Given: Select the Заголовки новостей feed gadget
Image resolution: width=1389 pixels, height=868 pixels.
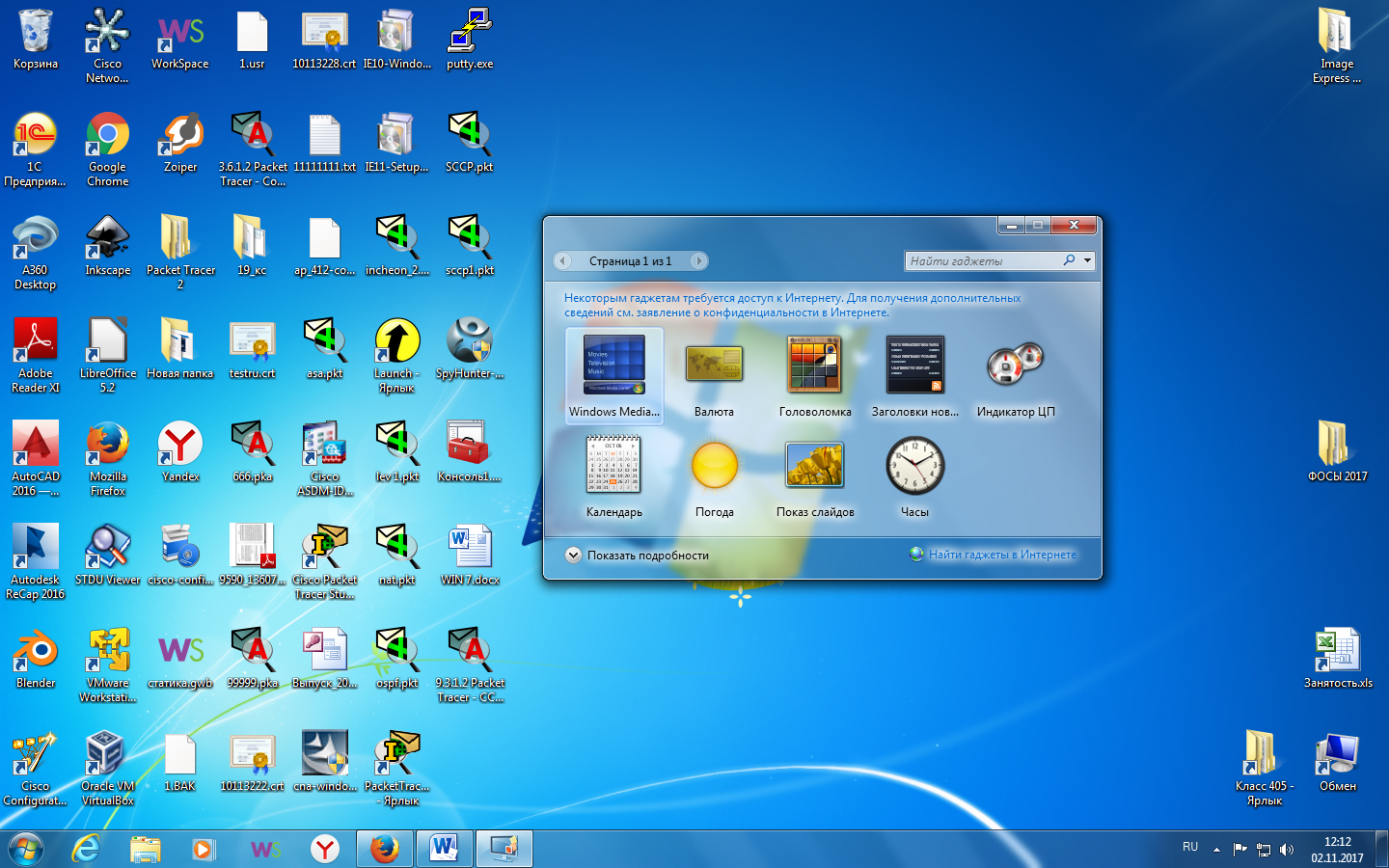Looking at the screenshot, I should pyautogui.click(x=915, y=375).
